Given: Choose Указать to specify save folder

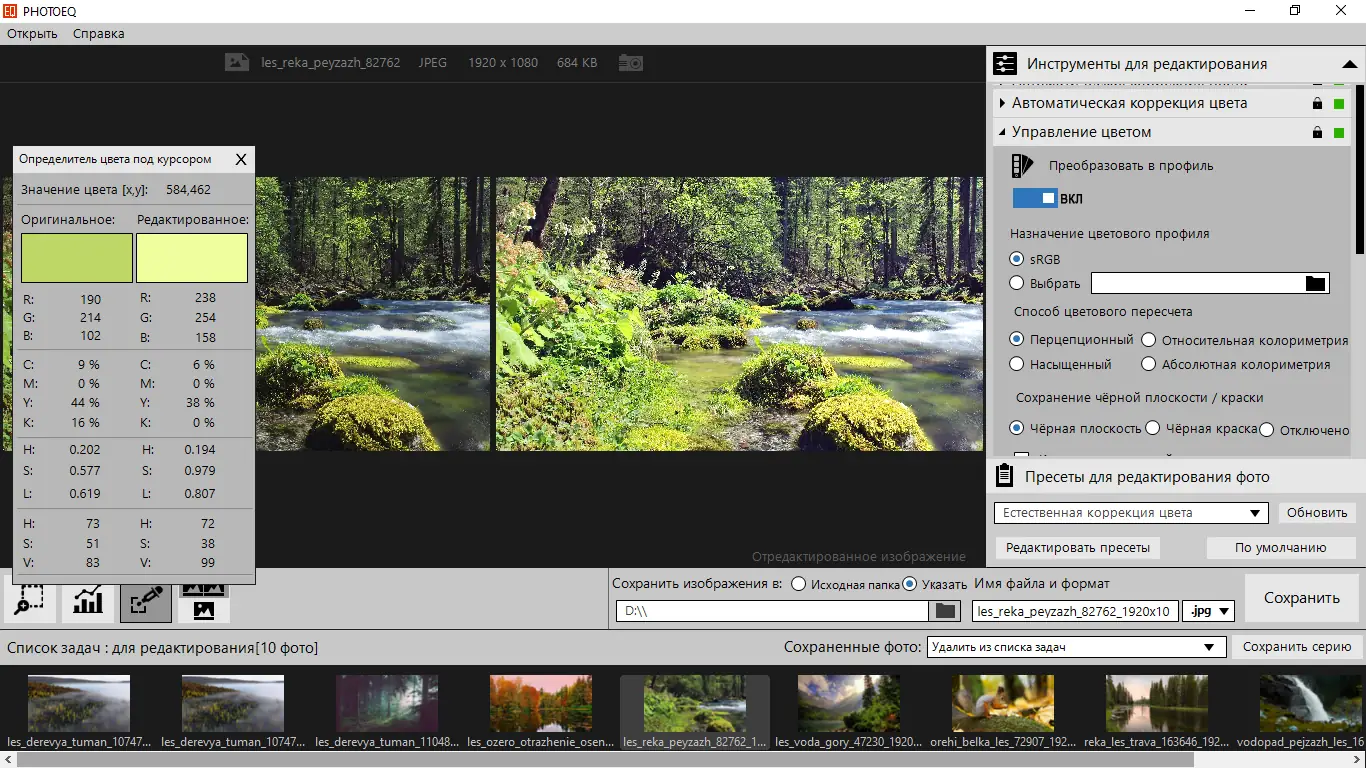Looking at the screenshot, I should point(909,584).
